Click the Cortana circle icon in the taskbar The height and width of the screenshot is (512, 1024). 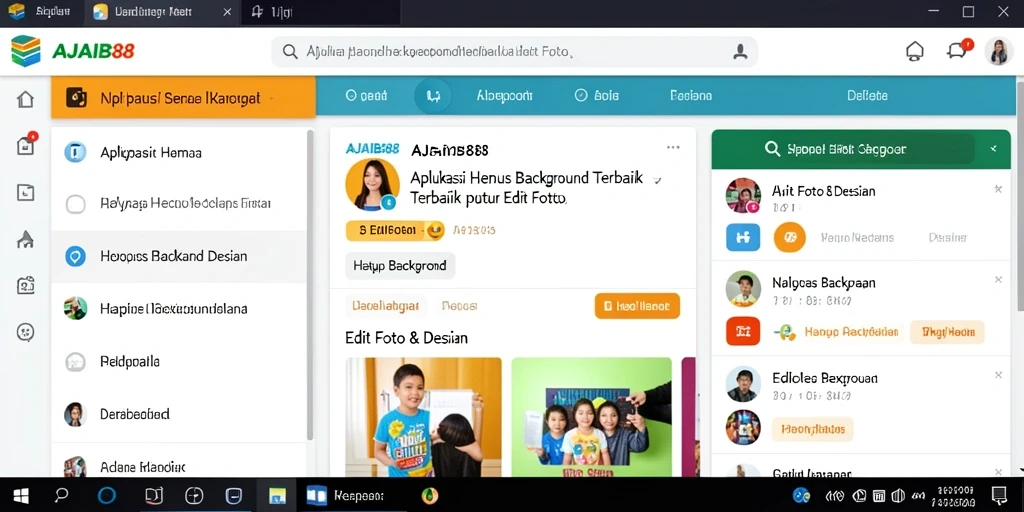[x=106, y=496]
